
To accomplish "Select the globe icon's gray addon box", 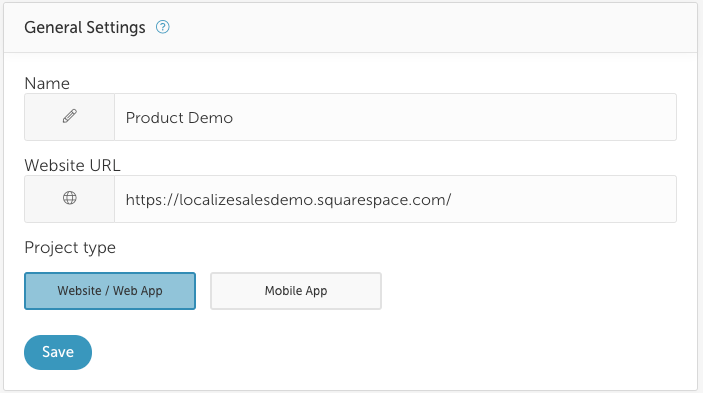I will click(x=69, y=199).
